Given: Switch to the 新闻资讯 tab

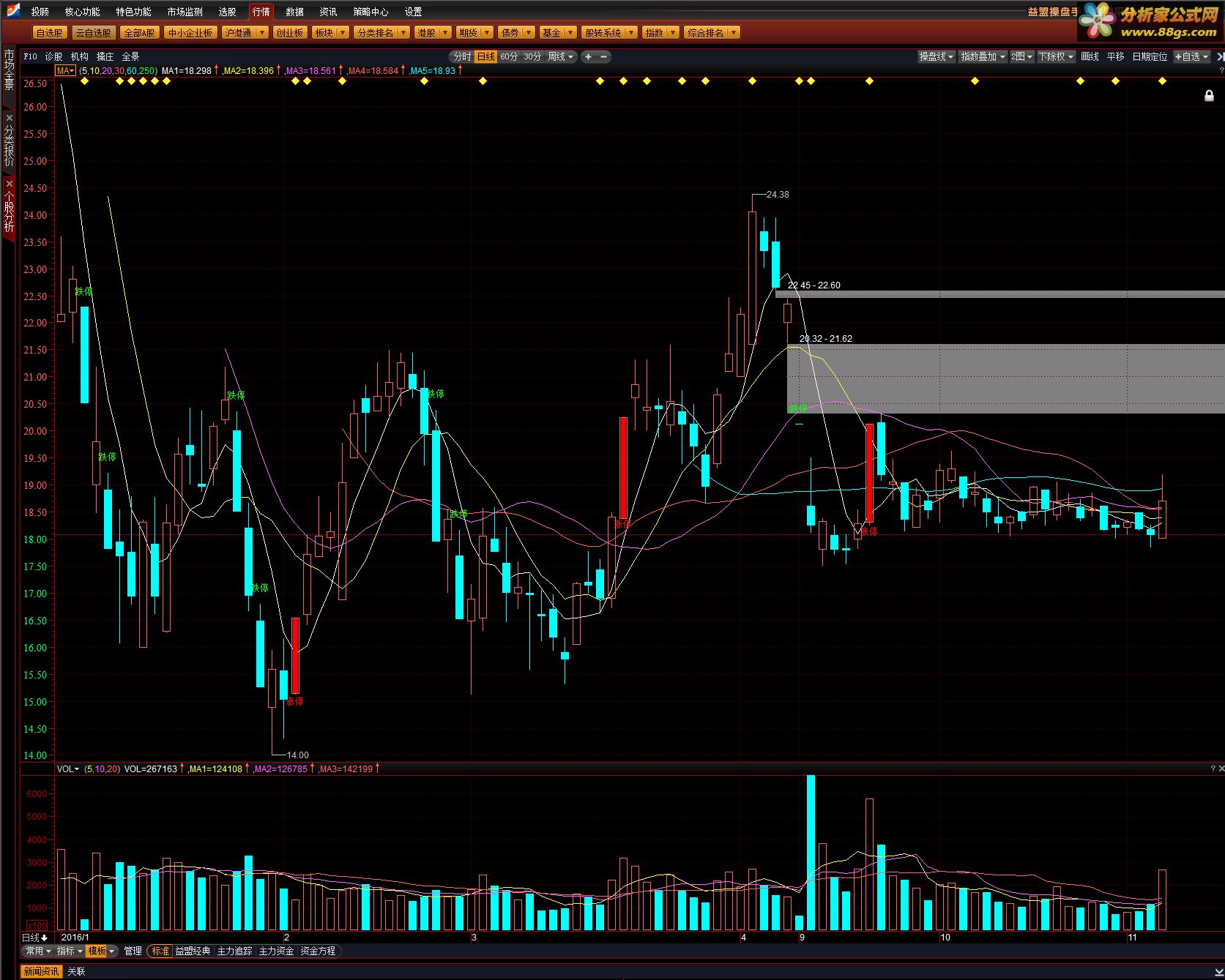Looking at the screenshot, I should tap(41, 971).
